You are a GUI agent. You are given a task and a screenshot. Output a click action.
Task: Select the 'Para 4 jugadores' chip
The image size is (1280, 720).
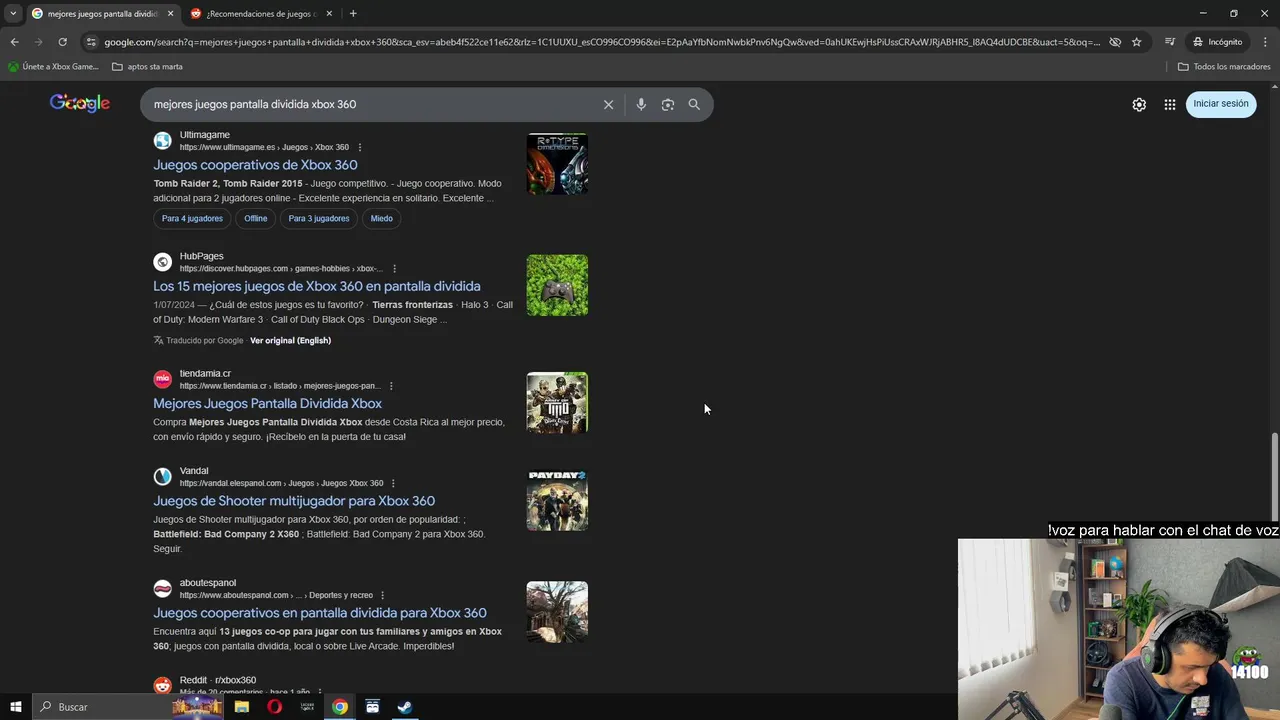tap(192, 218)
